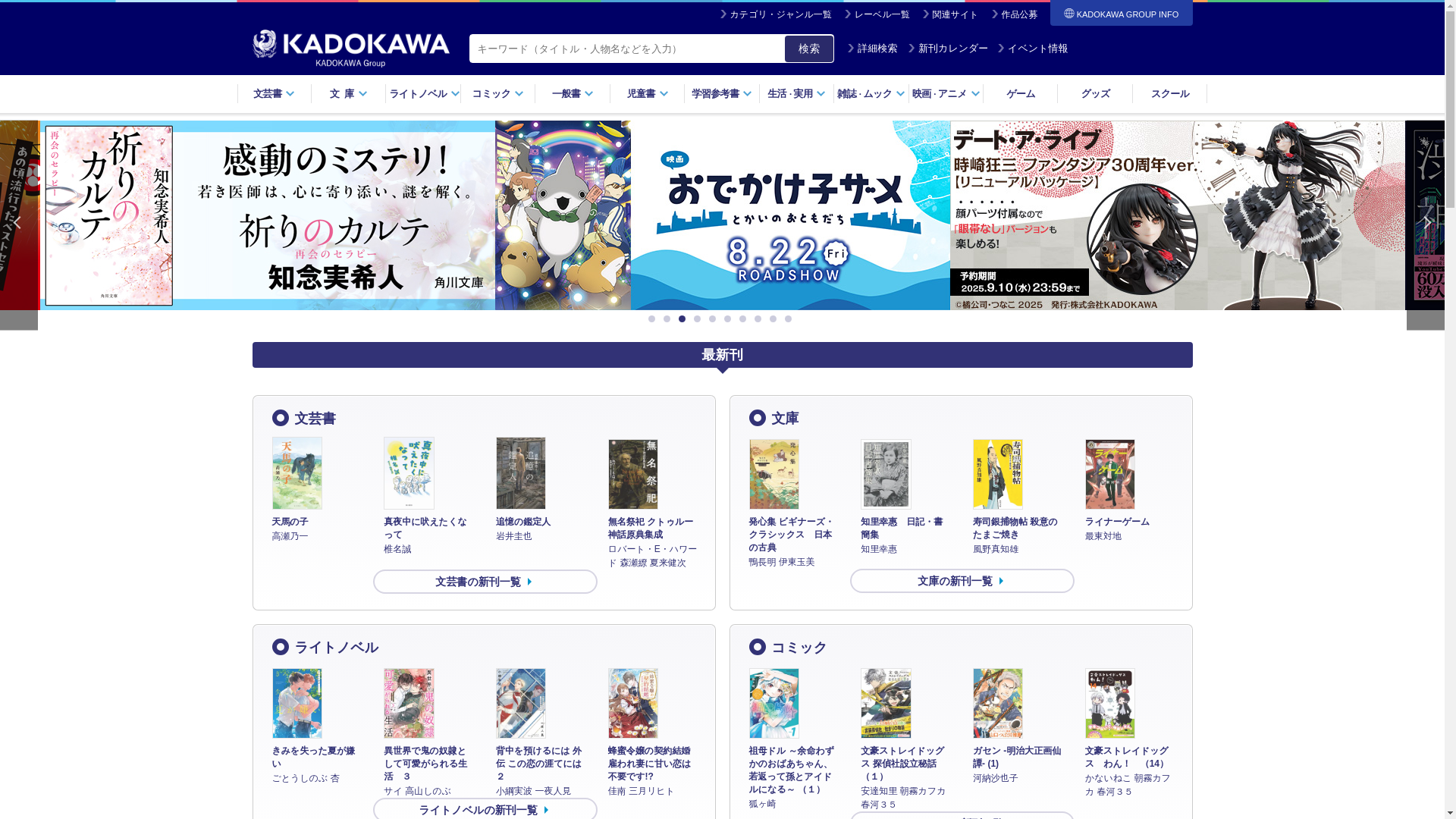Viewport: 1456px width, 819px height.
Task: Open きみを失った夏が嫌い cover
Action: pos(297,703)
